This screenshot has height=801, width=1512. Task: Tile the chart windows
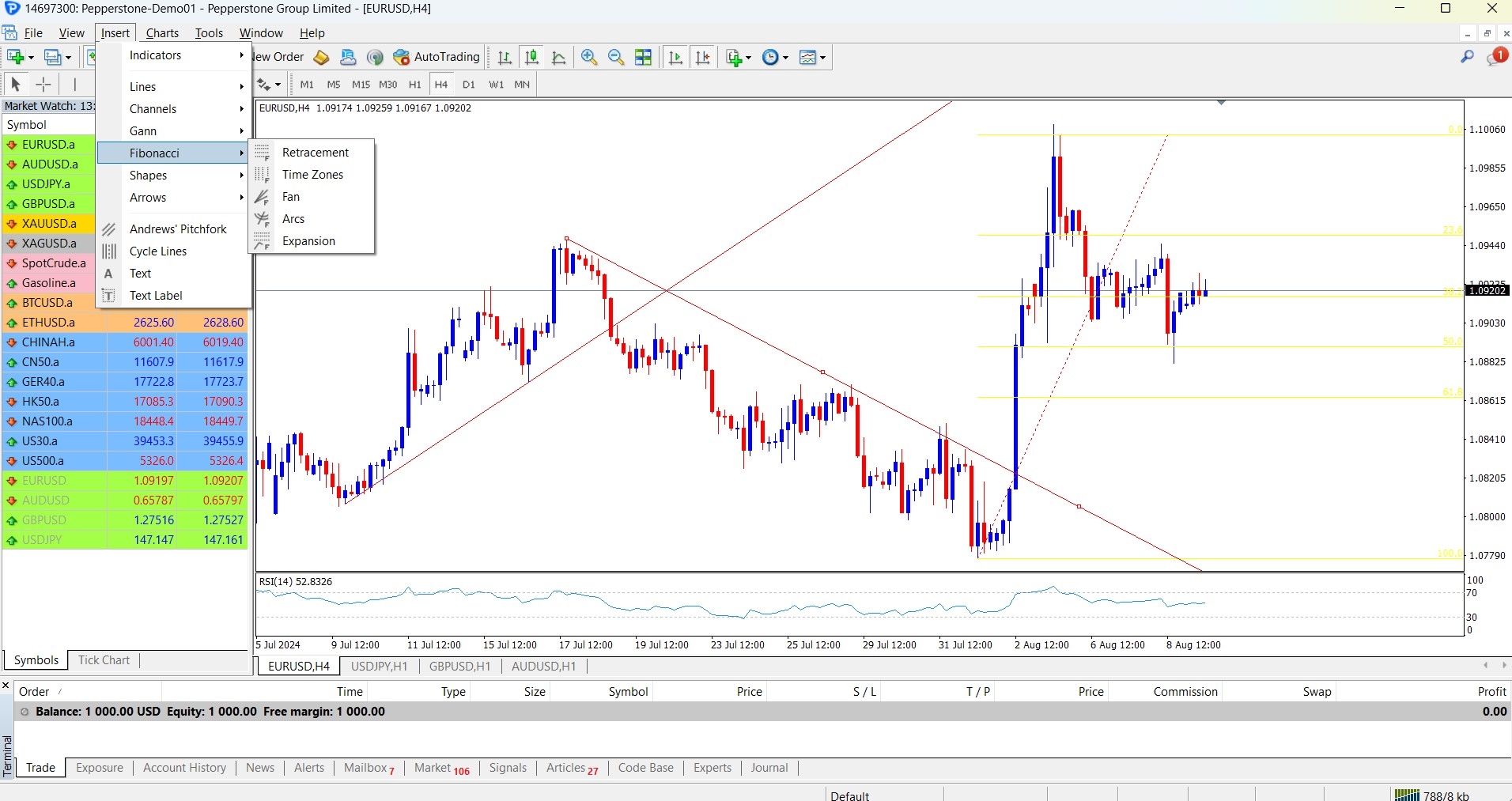click(x=644, y=57)
